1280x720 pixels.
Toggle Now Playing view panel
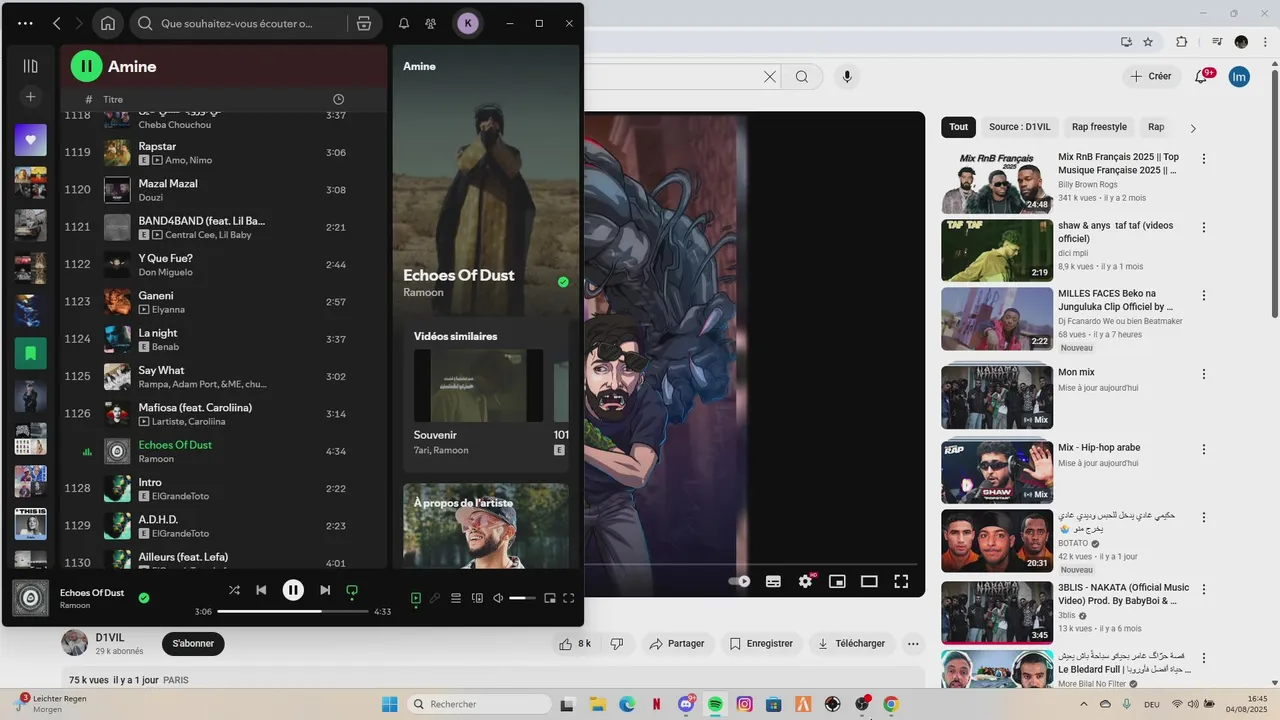tap(416, 598)
